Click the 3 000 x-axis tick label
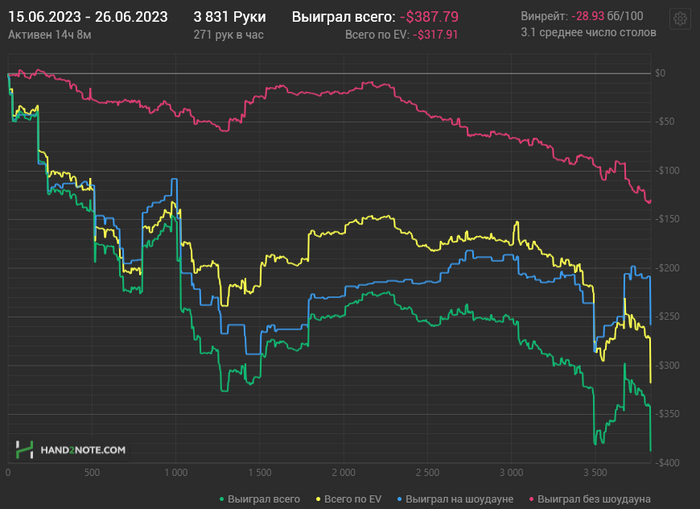 [512, 472]
